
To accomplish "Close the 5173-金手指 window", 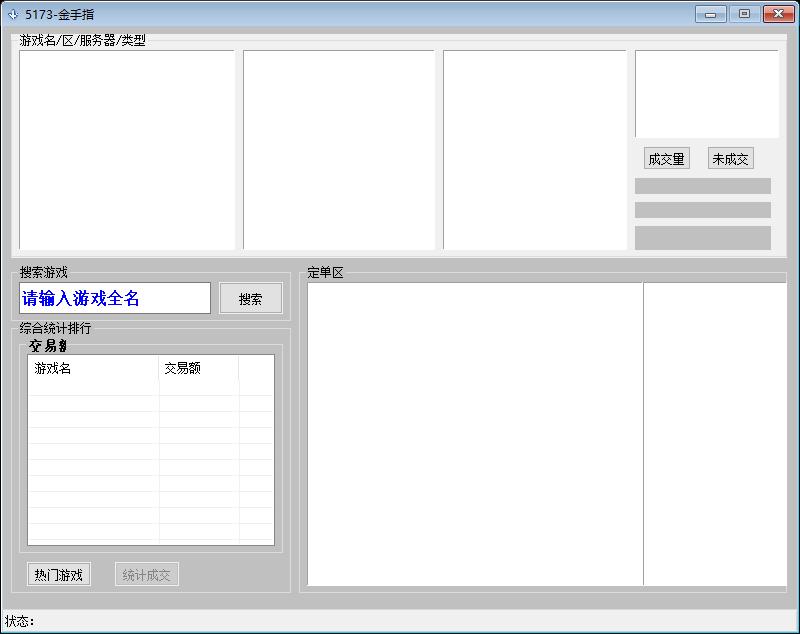I will point(779,14).
